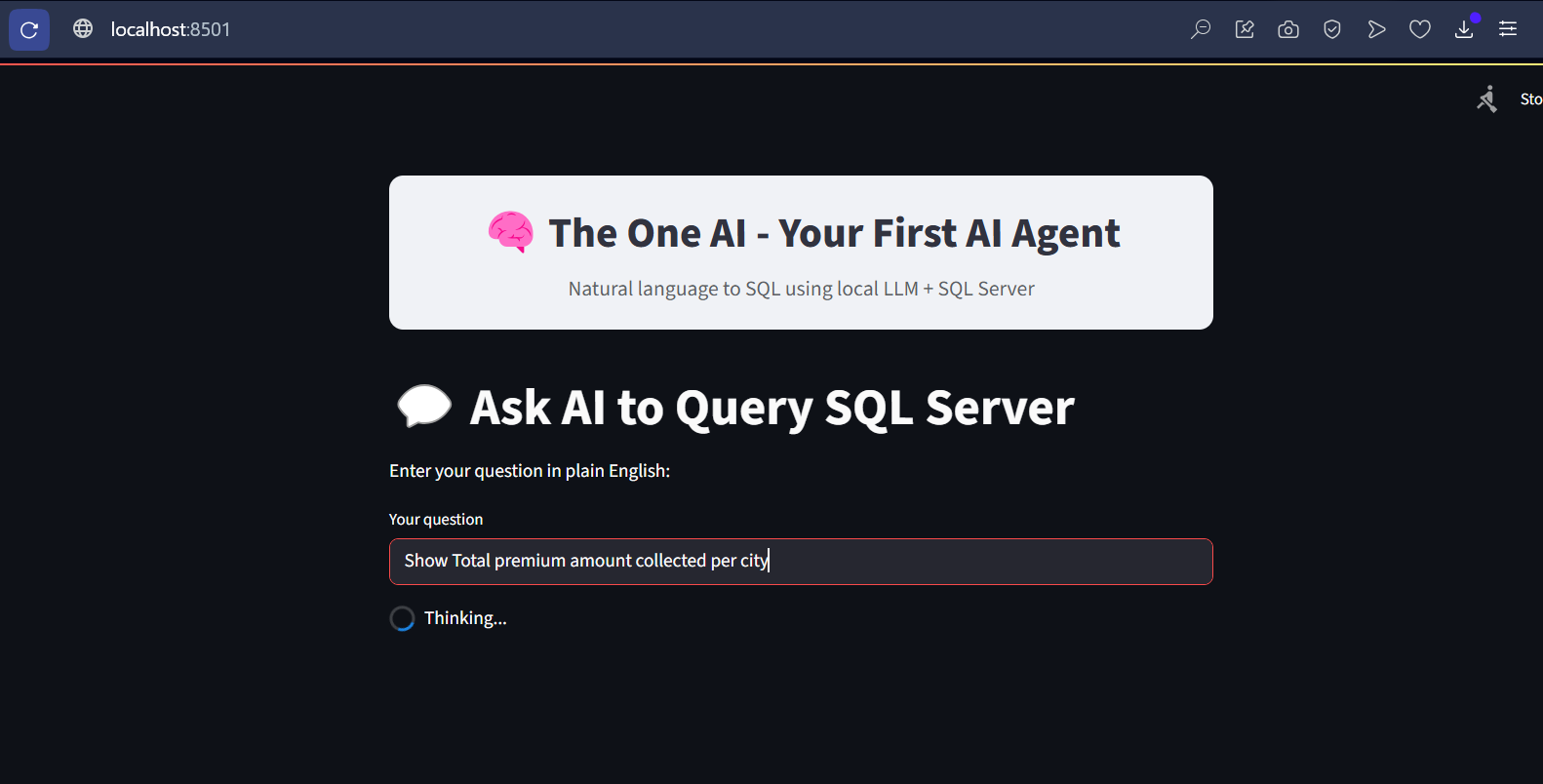Take a snapshot with the camera icon
The image size is (1543, 784).
tap(1288, 29)
